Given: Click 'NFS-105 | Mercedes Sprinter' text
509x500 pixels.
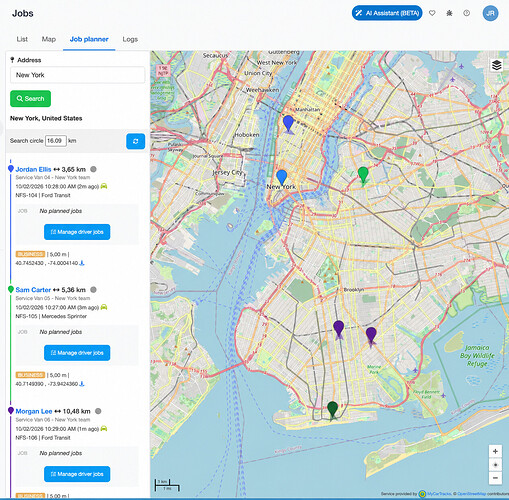Looking at the screenshot, I should pos(51,316).
